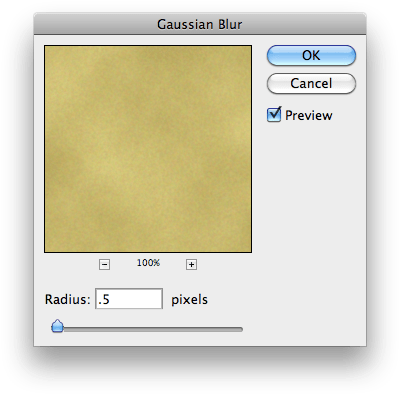Zoom out the preview with minus icon
Screen dimensions: 399x394
click(x=104, y=265)
